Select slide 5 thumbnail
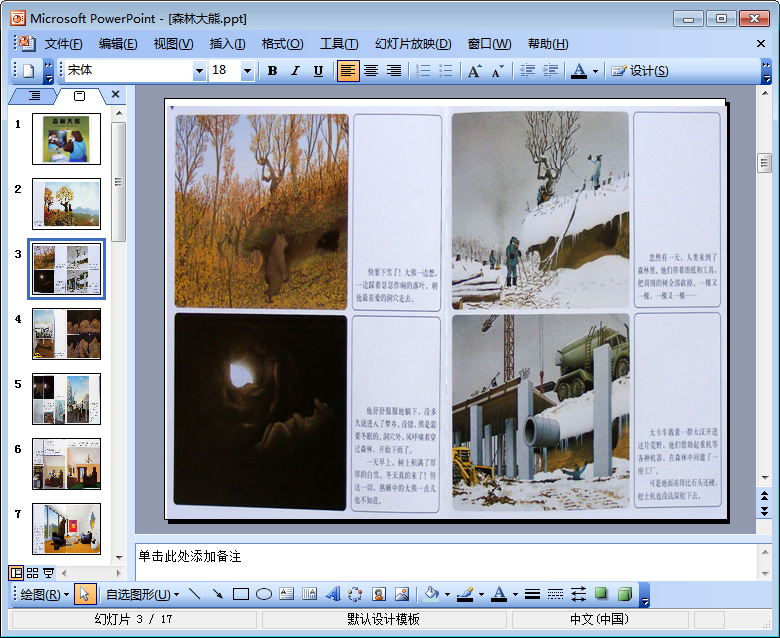 click(67, 399)
